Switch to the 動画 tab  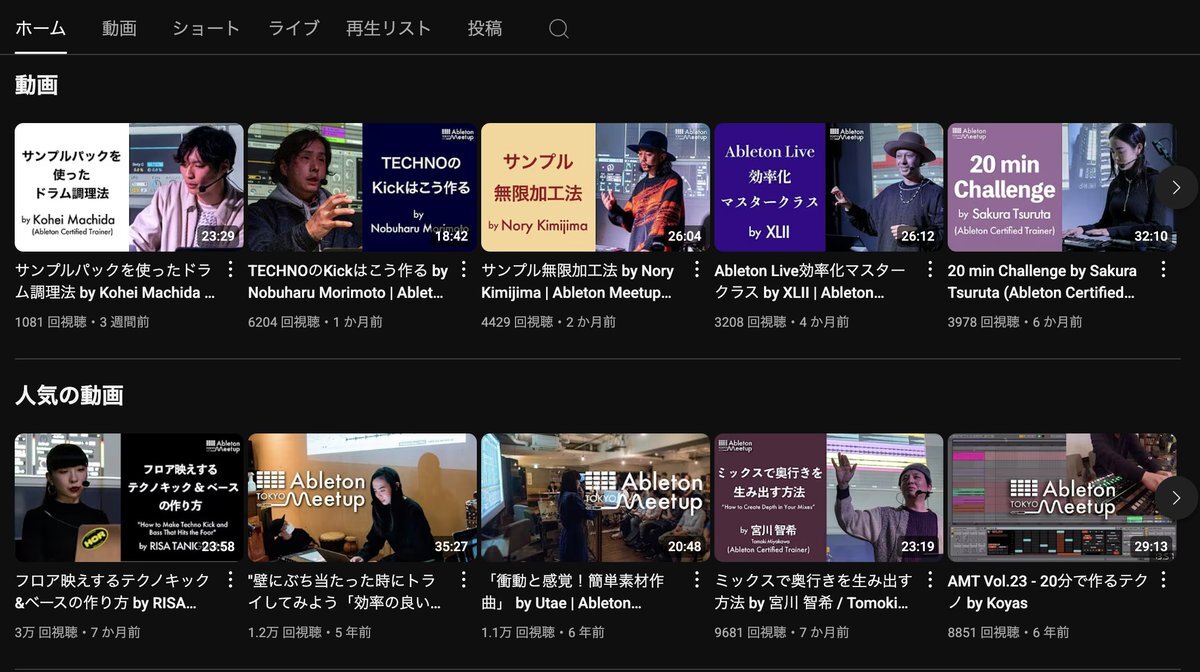coord(119,28)
